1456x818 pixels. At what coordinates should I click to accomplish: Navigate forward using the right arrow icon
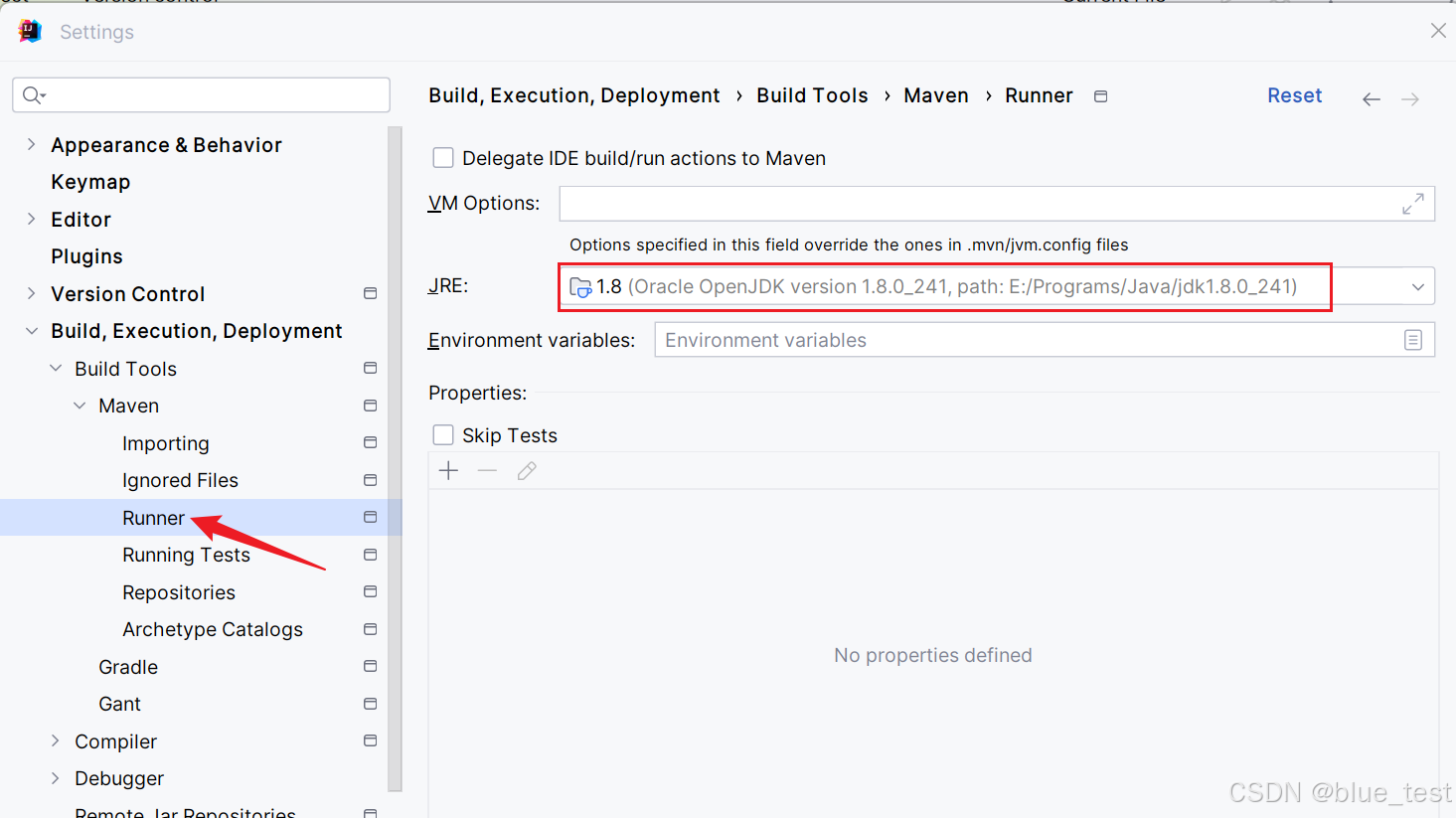(x=1409, y=98)
